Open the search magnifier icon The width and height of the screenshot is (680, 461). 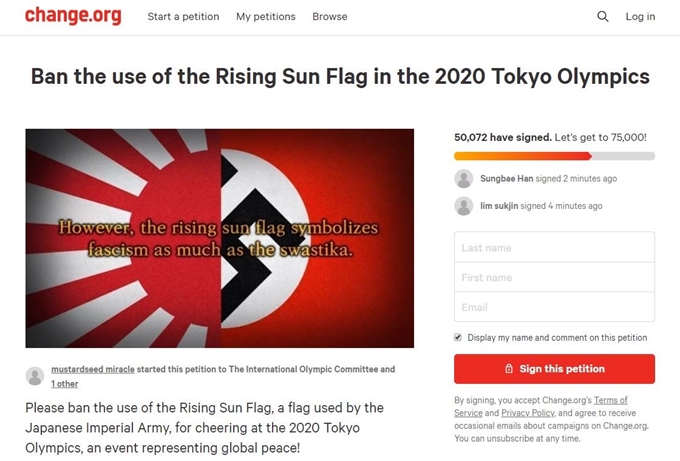tap(602, 16)
